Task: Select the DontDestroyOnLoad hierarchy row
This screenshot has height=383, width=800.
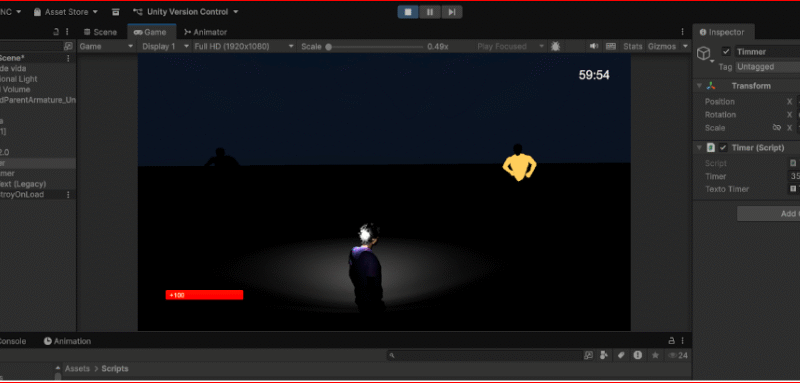Action: [38, 195]
